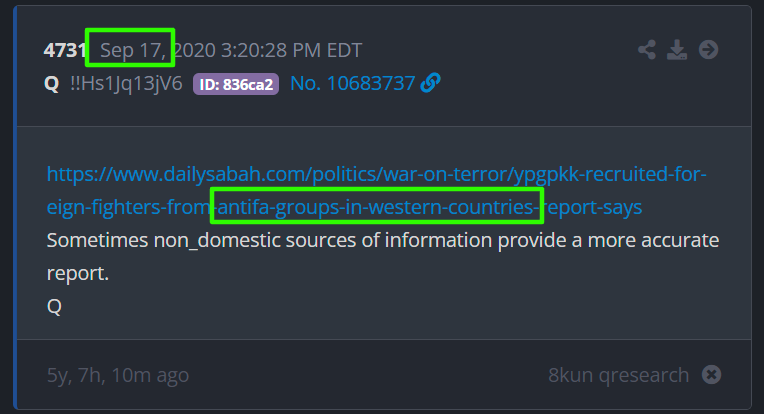
Task: Click the word report. in the post body
Action: 77,274
